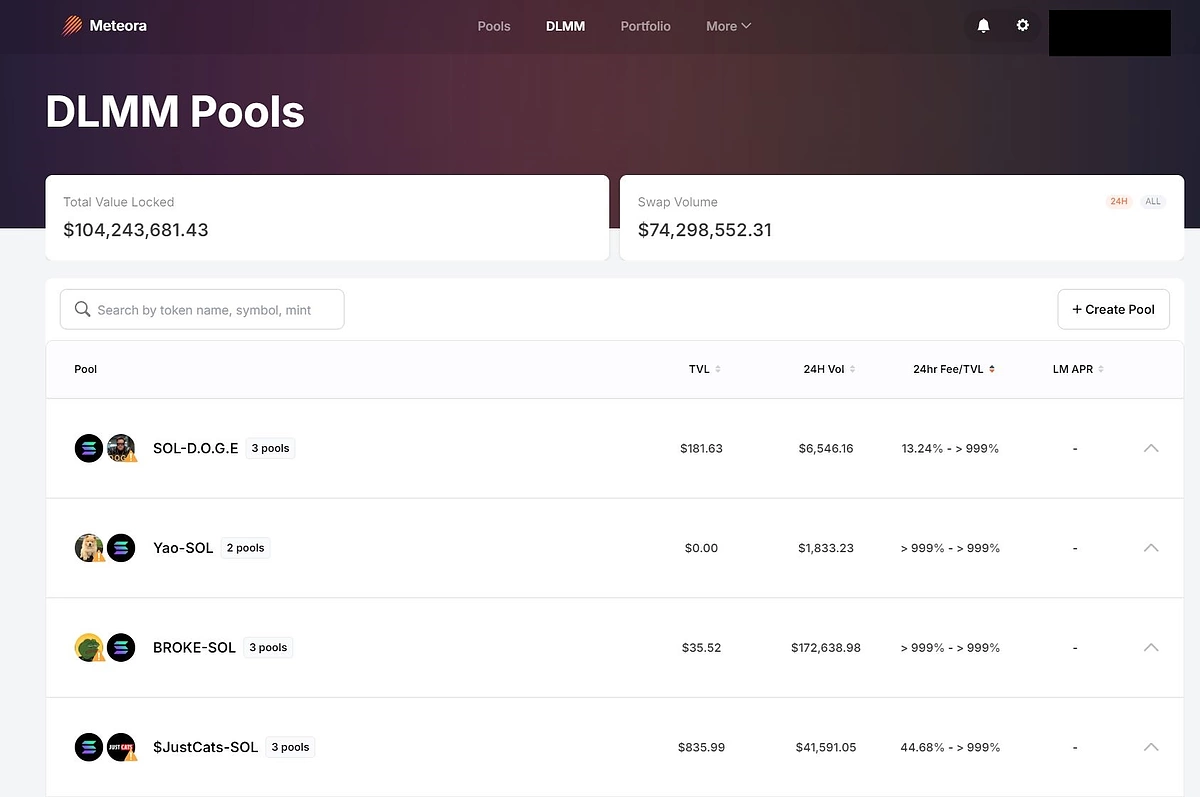
Task: Click the $172,638.98 volume value
Action: coord(826,647)
